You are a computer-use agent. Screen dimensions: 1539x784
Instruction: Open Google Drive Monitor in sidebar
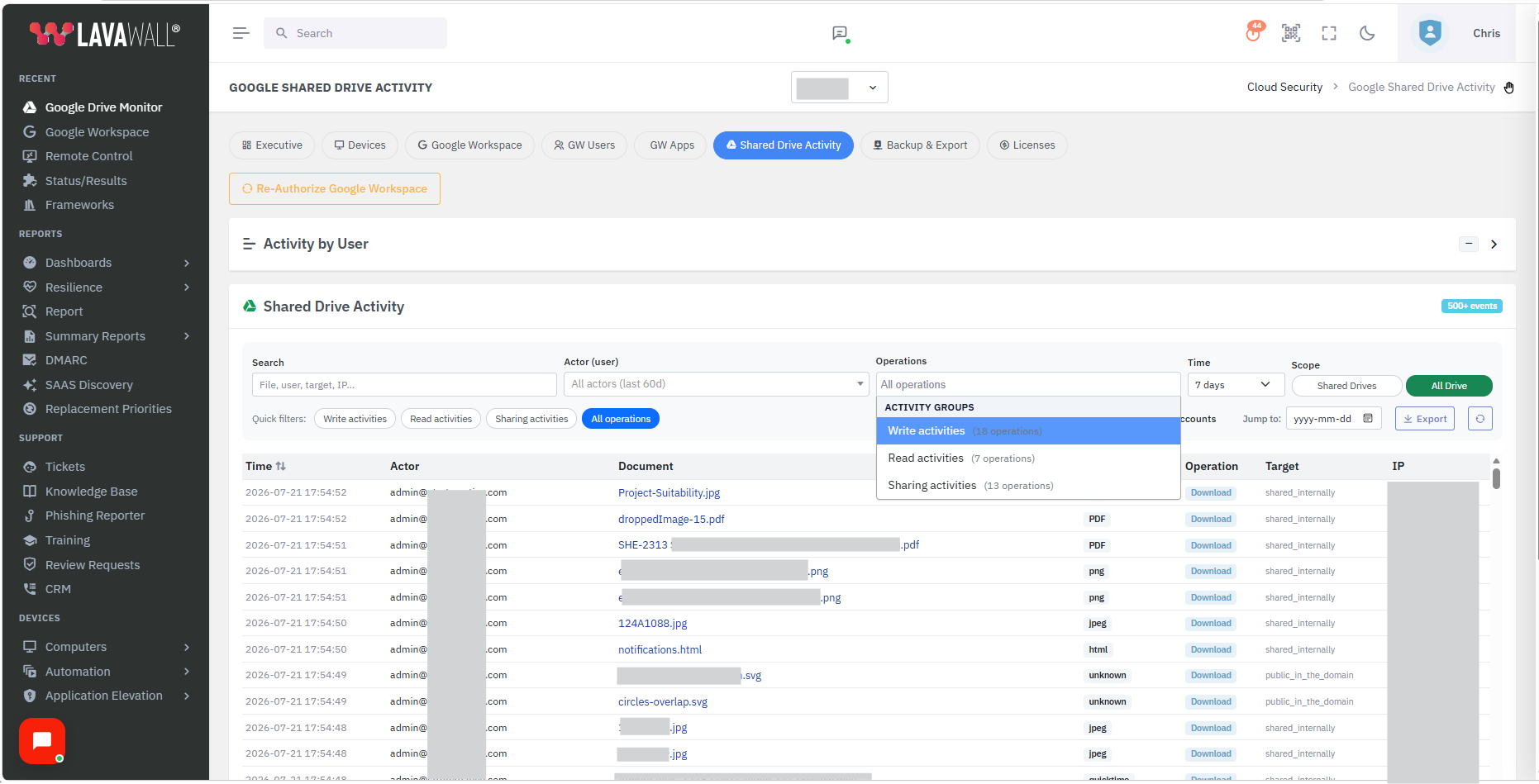pos(103,107)
